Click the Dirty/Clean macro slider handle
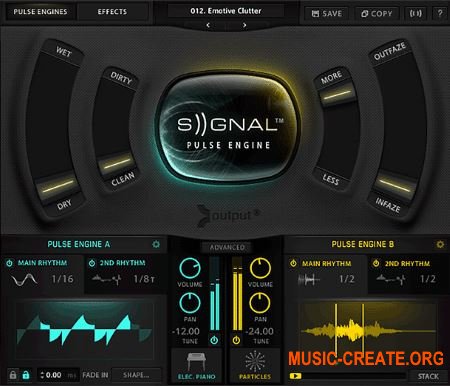Image resolution: width=450 pixels, height=386 pixels. tap(116, 163)
